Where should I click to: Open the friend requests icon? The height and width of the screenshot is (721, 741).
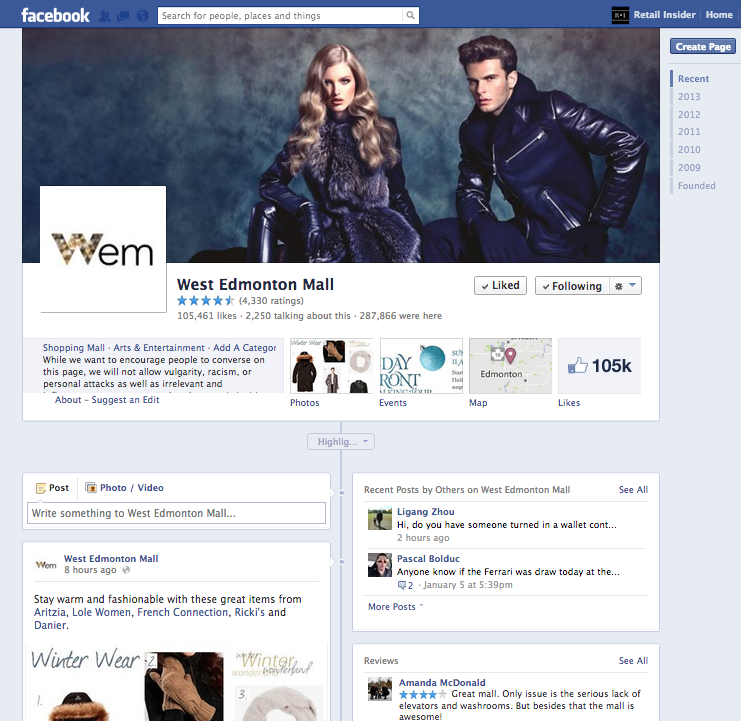pos(105,16)
